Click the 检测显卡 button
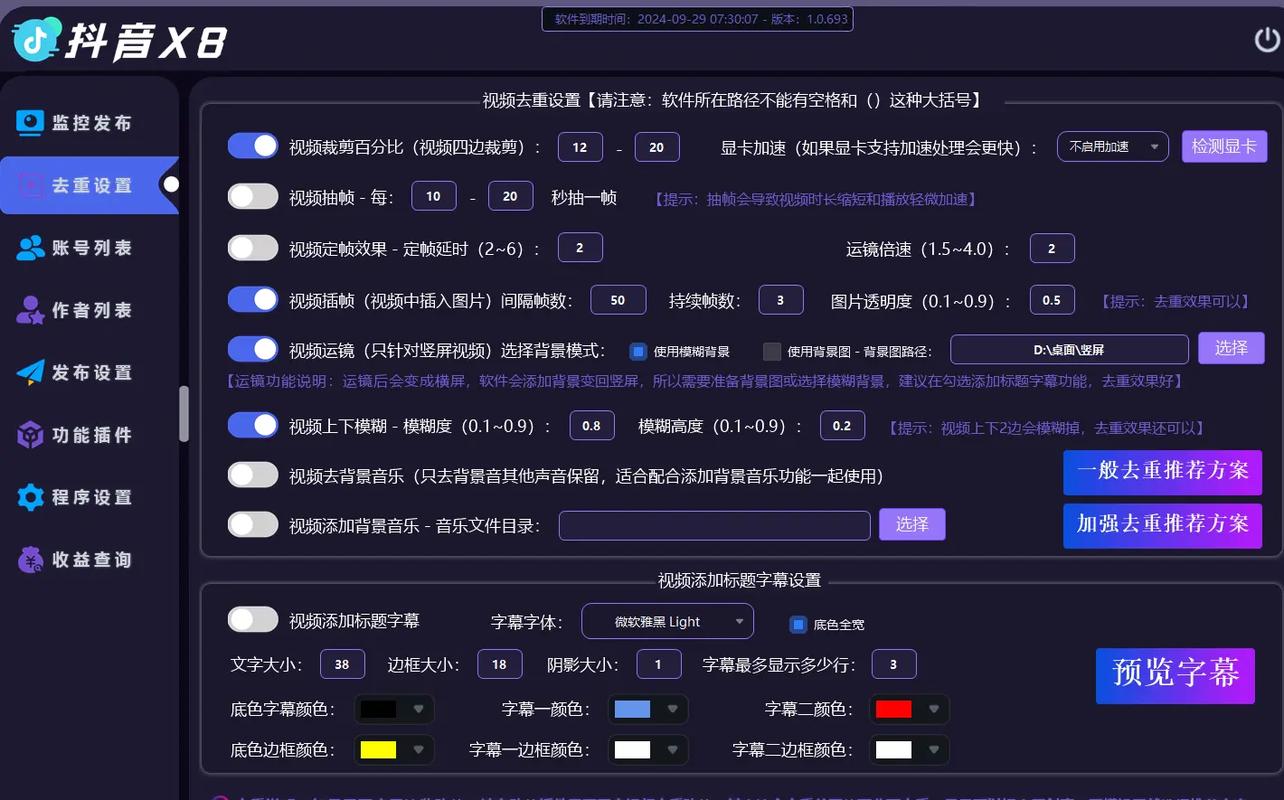Screen dimensions: 1284x800 1224,145
